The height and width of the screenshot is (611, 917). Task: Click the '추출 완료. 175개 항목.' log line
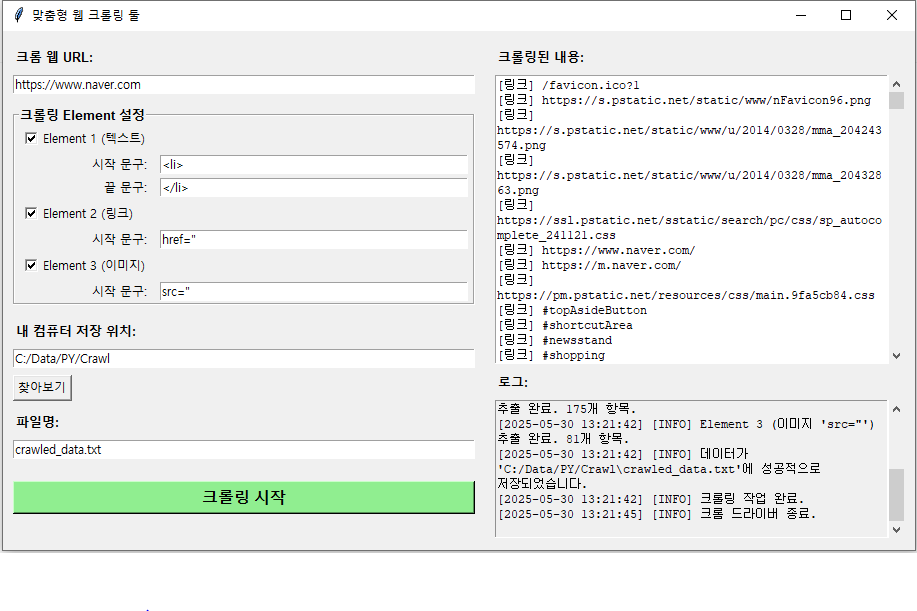[566, 409]
